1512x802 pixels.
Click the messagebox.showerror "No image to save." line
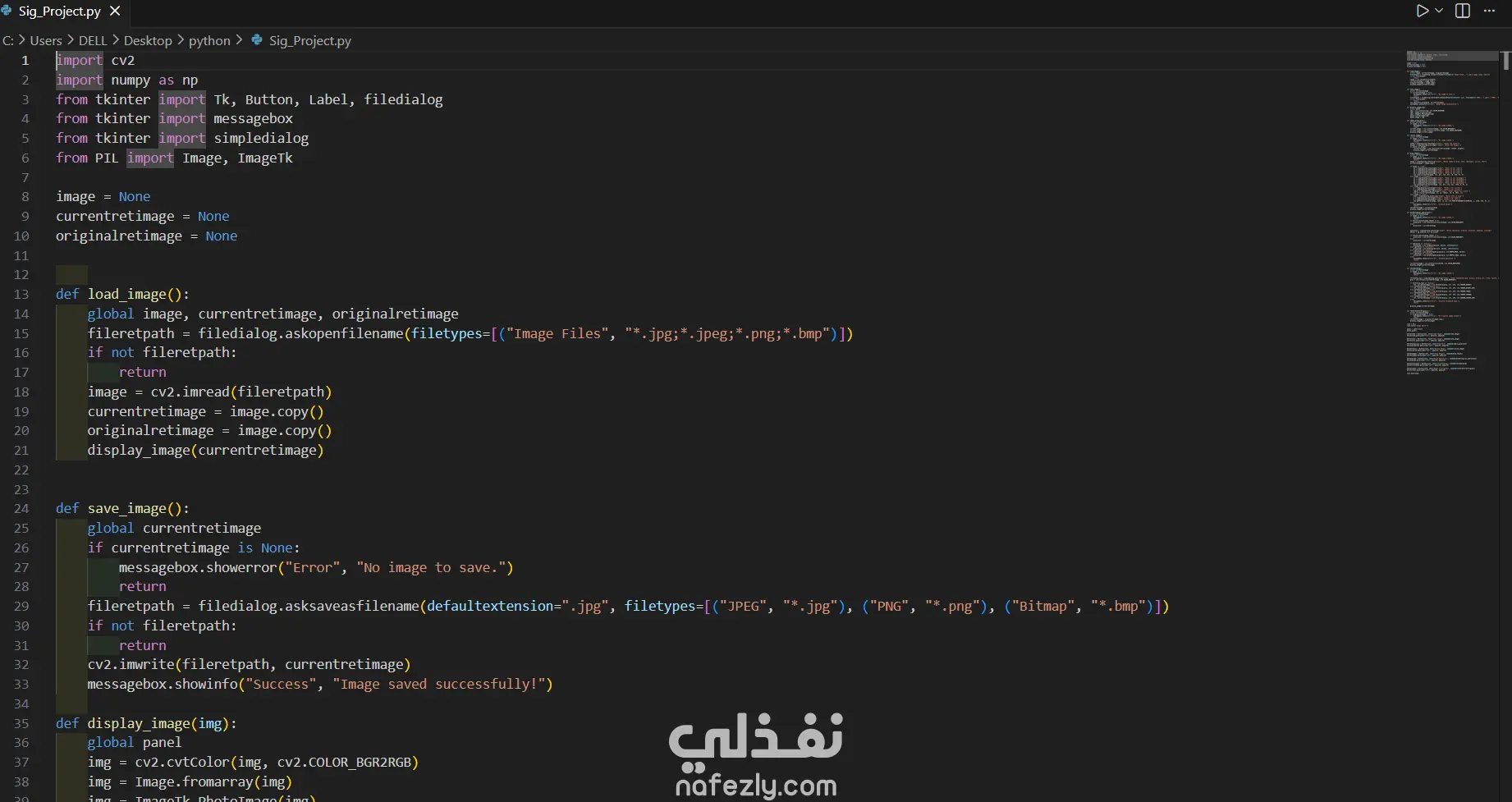pos(316,567)
